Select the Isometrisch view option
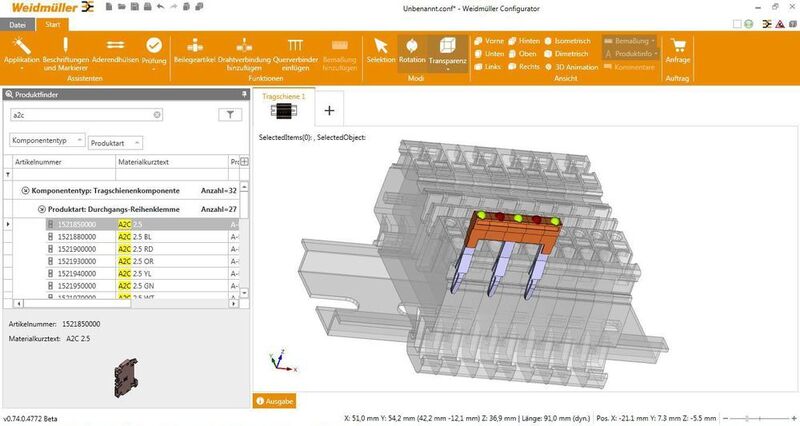This screenshot has width=800, height=426. pos(569,41)
